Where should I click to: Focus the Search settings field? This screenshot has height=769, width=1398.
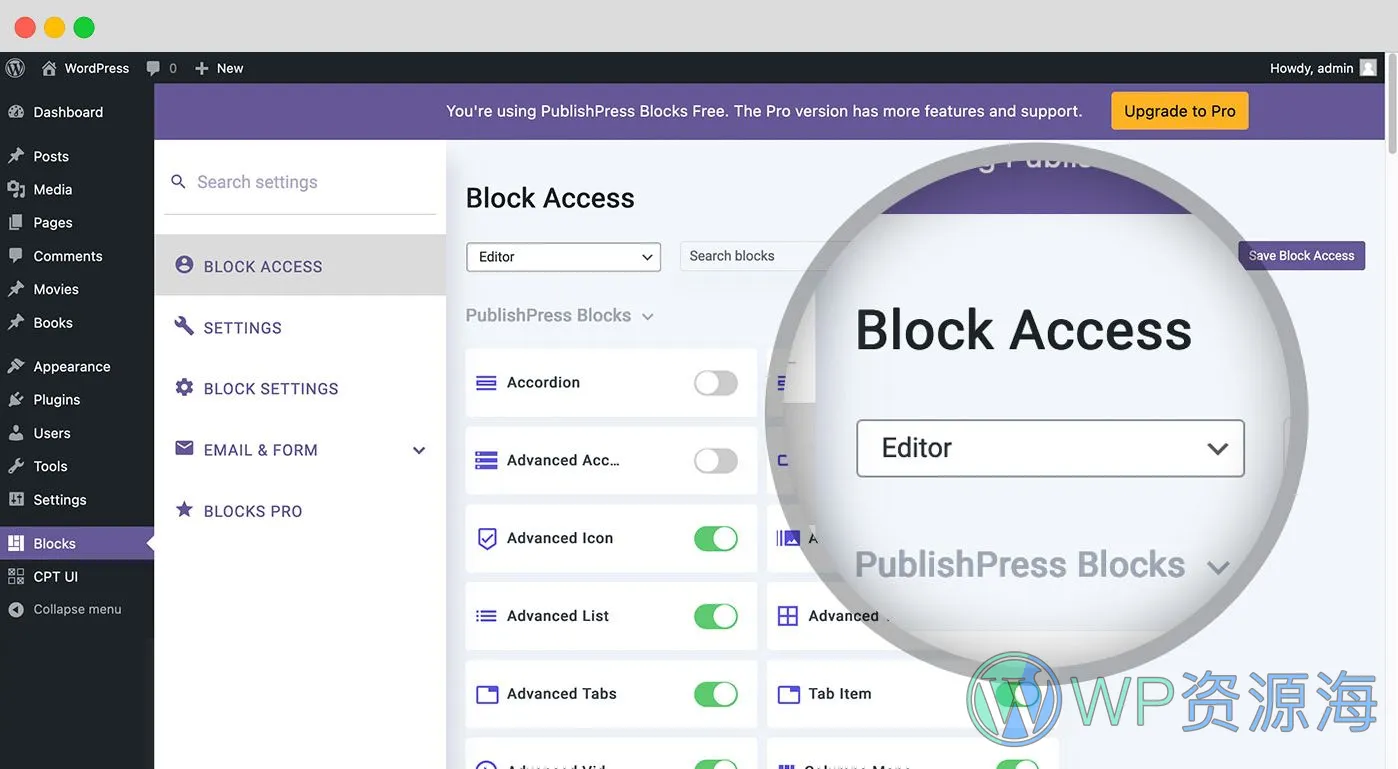coord(300,182)
